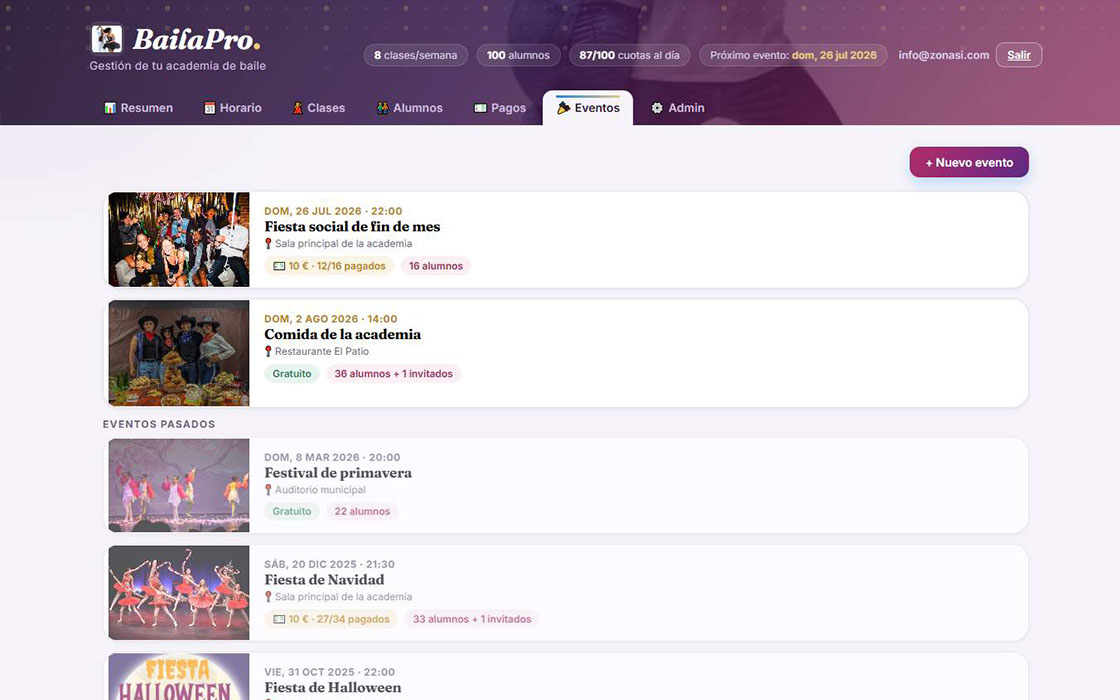This screenshot has width=1120, height=700.
Task: Click title Fiesta de Halloween
Action: pos(333,688)
